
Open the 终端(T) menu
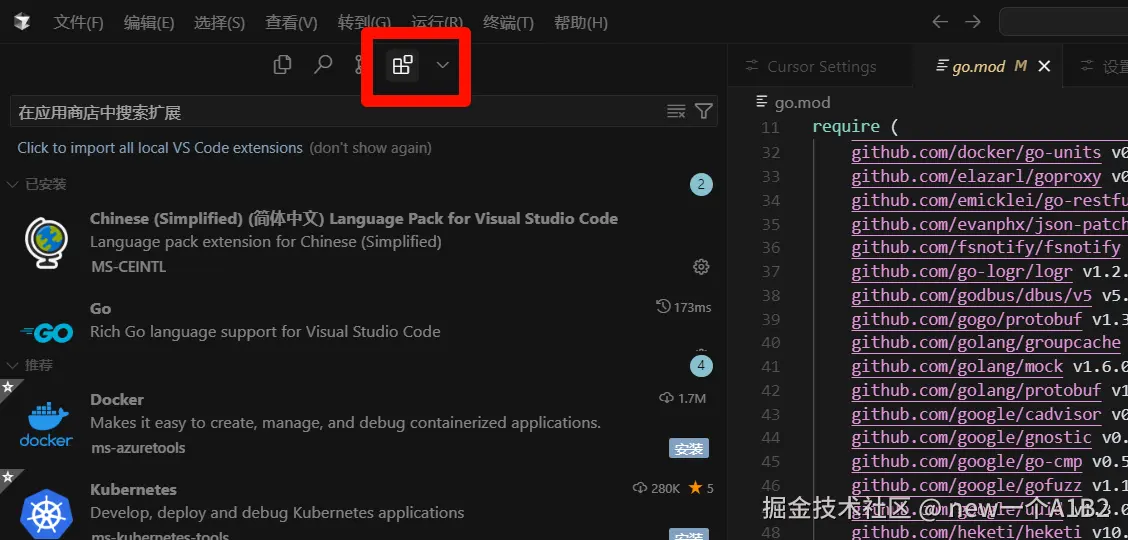[x=508, y=23]
